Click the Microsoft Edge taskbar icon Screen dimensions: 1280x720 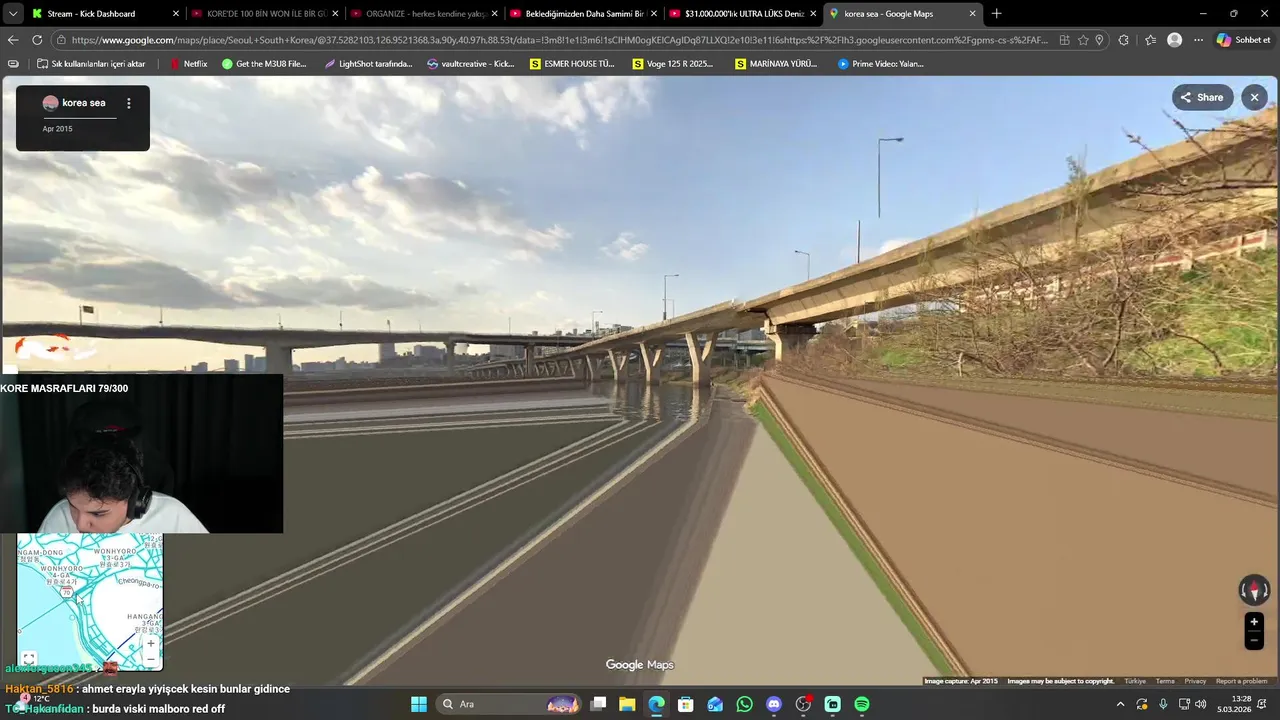(x=656, y=704)
